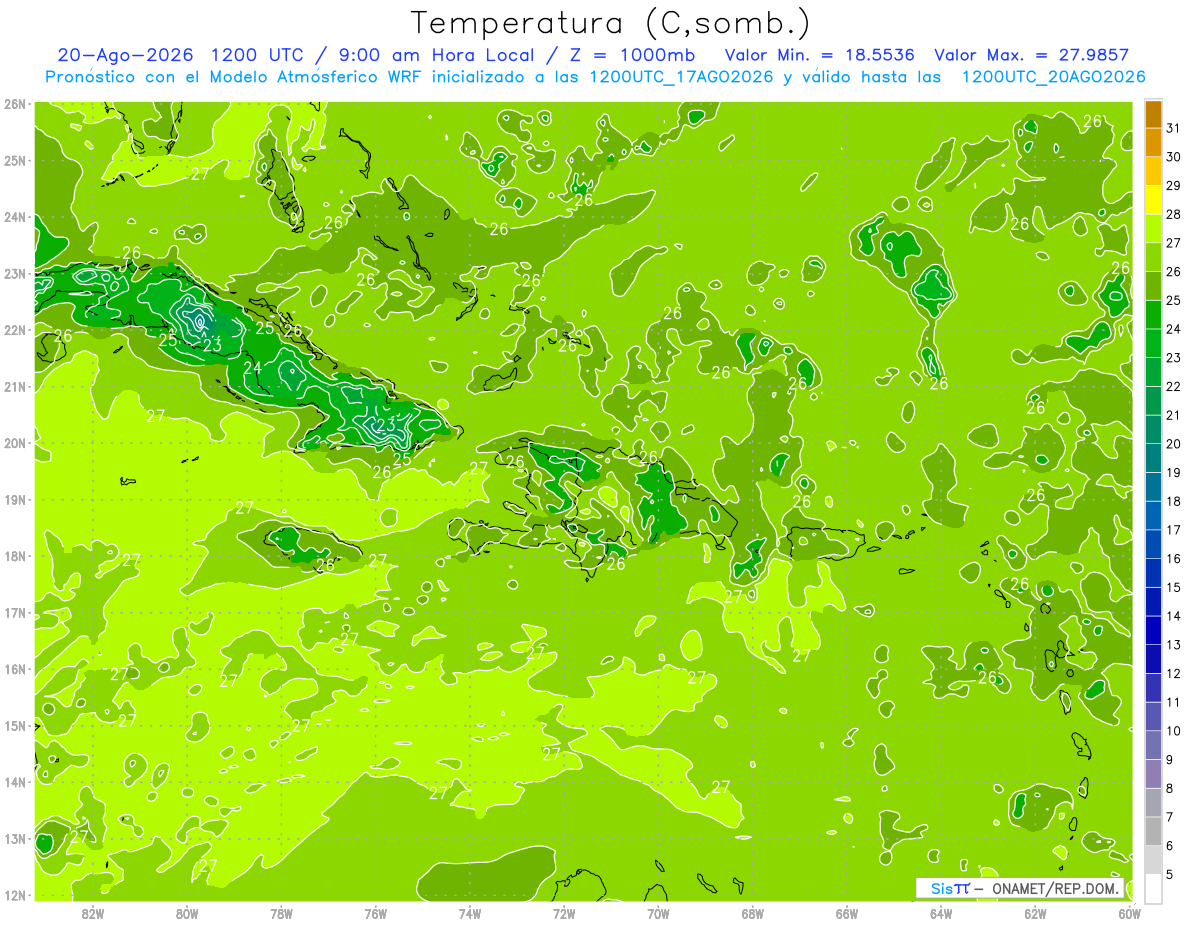Click the title 'Temperatura (C,somb.)'

click(610, 23)
